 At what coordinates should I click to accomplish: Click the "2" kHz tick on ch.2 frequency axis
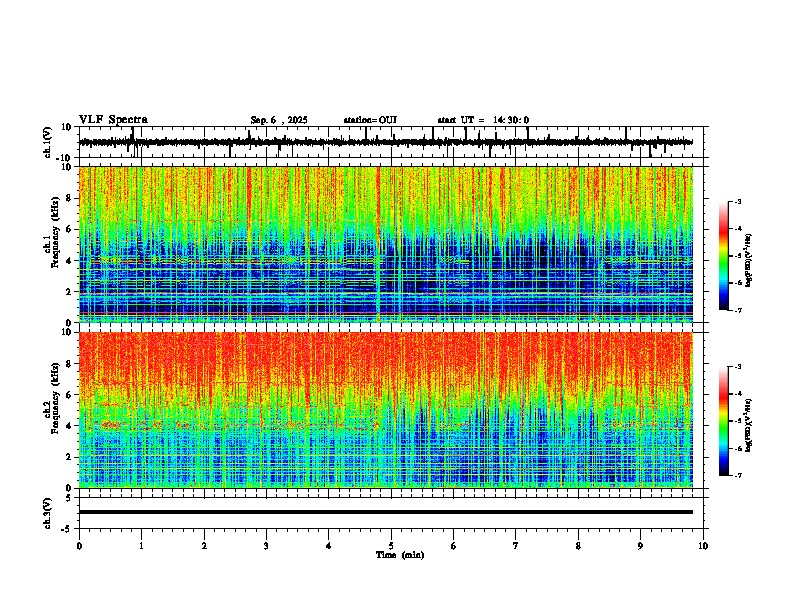coord(71,457)
